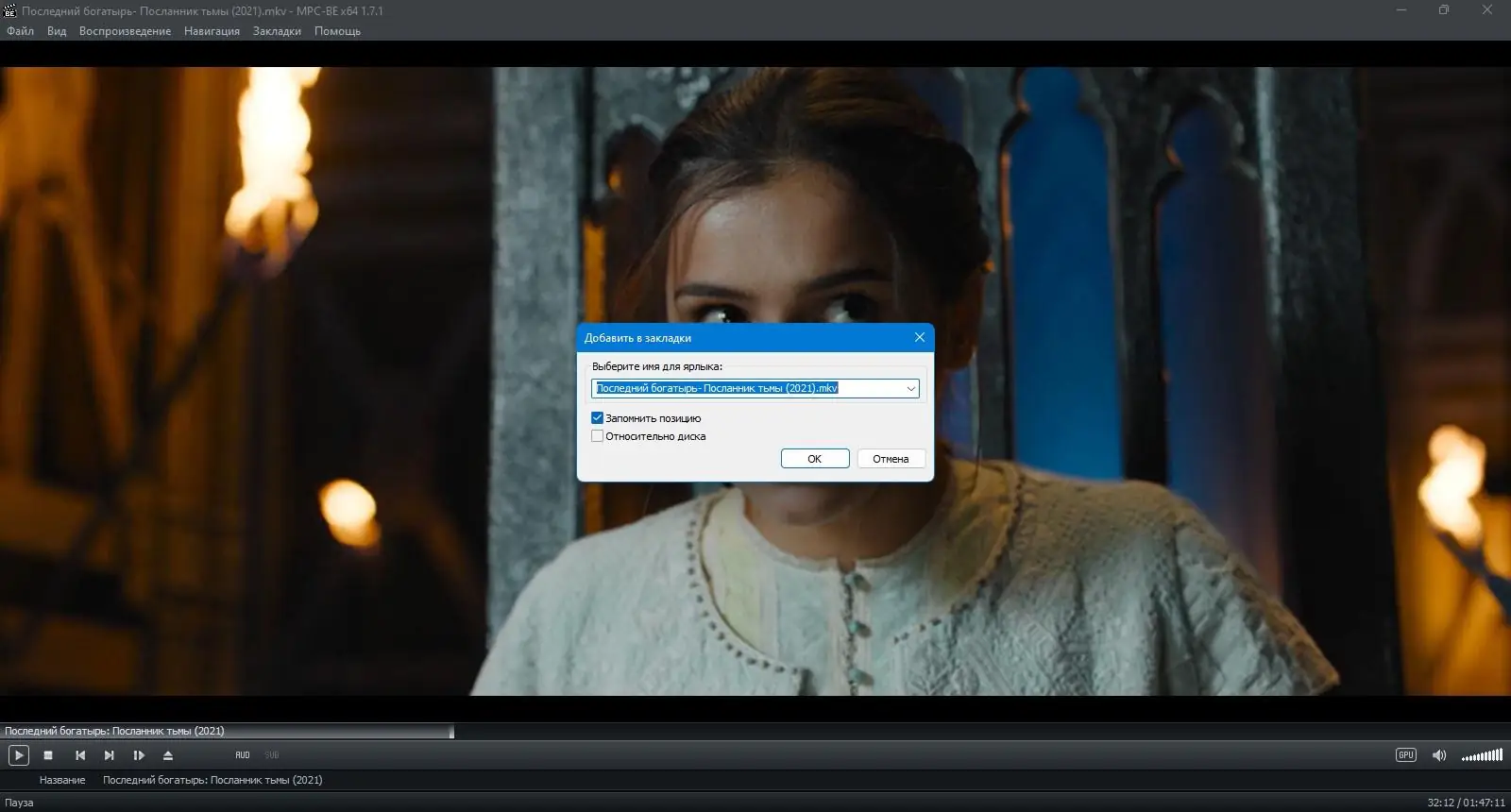Expand the bookmark name dropdown arrow

click(910, 388)
